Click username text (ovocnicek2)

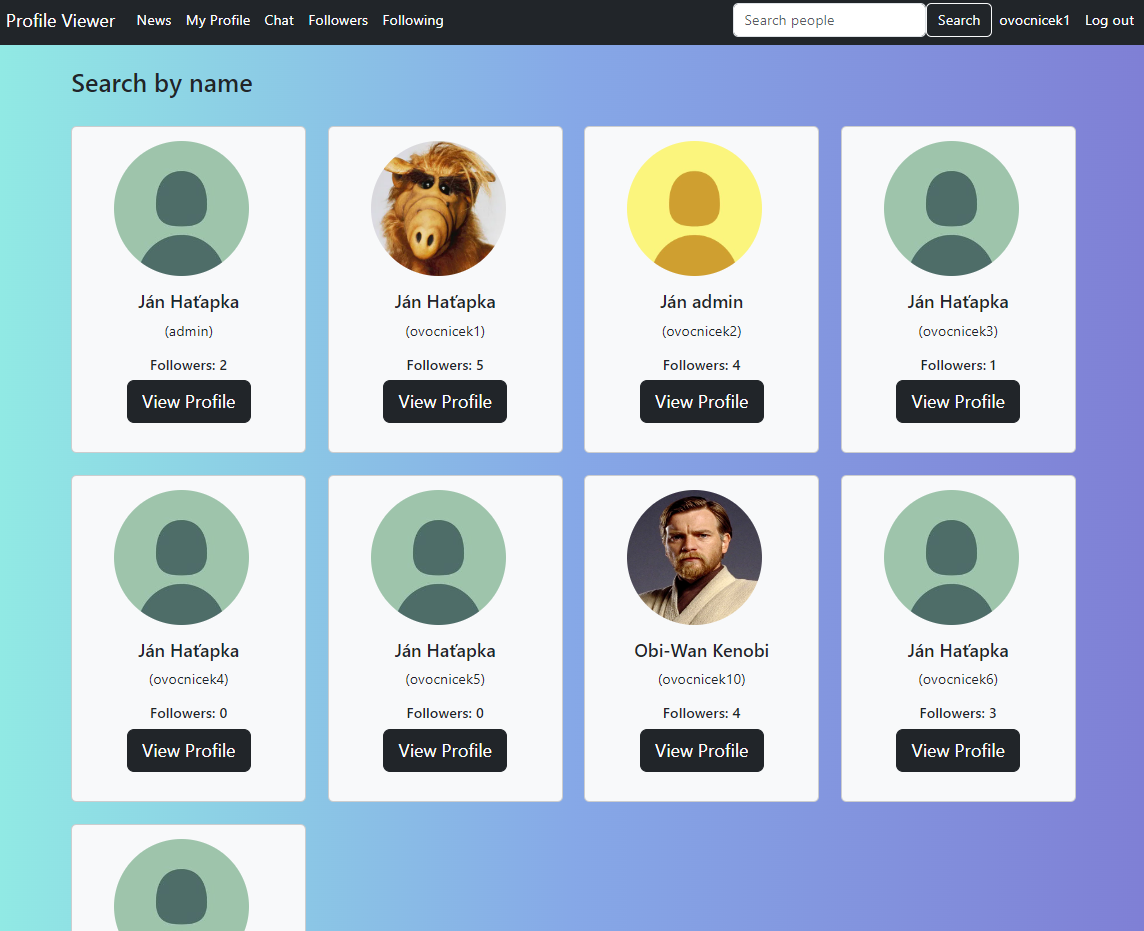702,331
